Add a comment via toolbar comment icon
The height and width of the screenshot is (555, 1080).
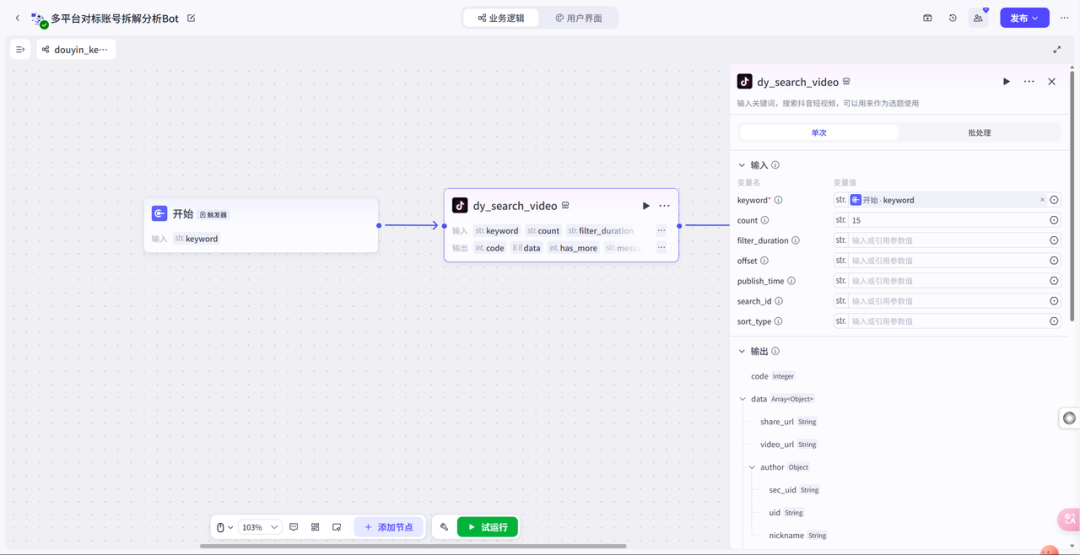pos(293,527)
